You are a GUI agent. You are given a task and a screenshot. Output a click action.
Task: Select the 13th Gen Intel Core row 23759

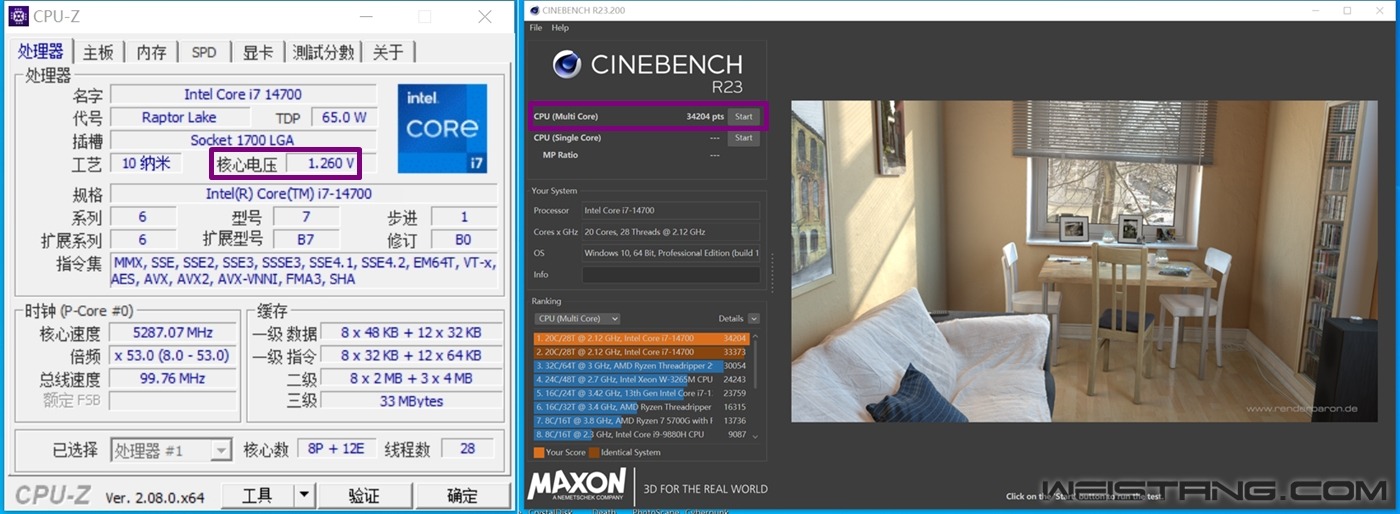641,394
